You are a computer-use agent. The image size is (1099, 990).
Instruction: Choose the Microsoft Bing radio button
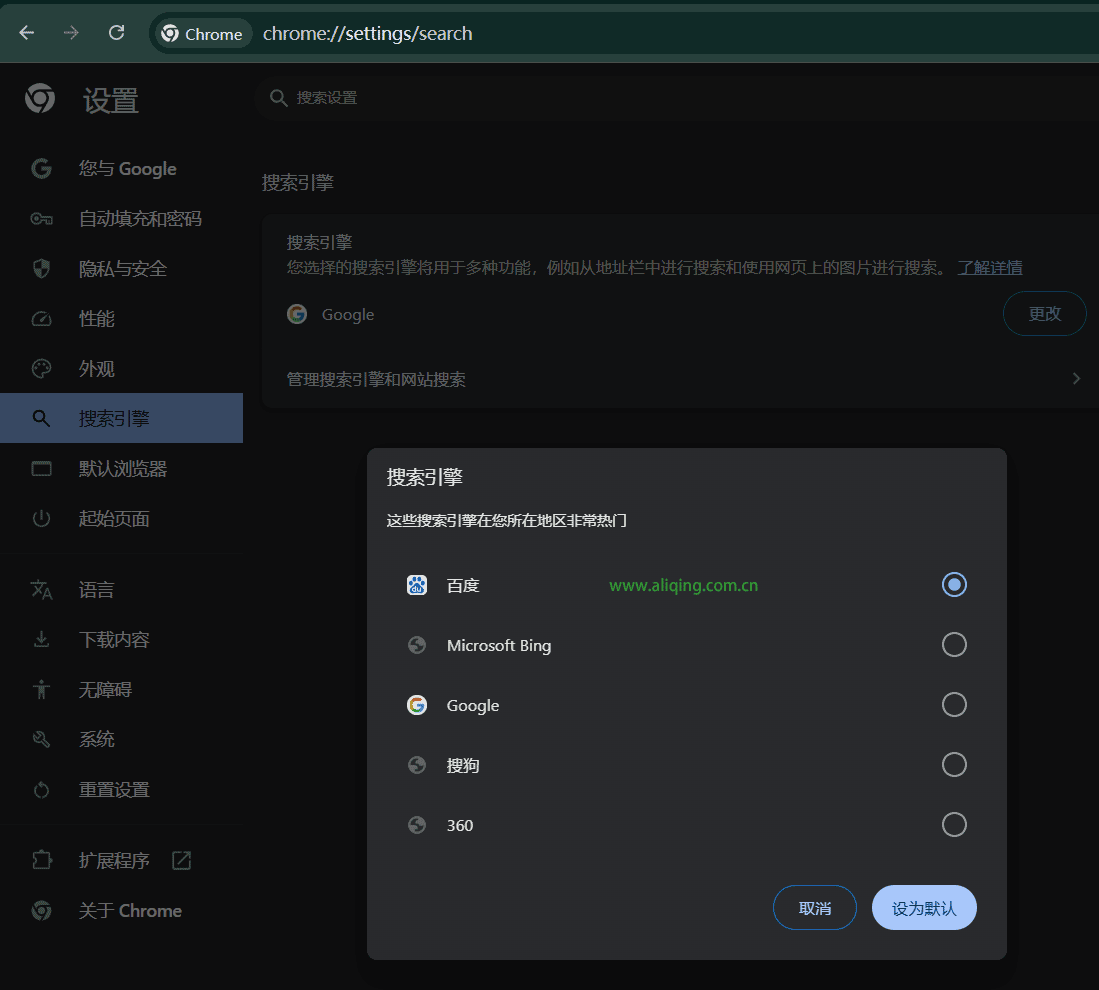coord(953,644)
